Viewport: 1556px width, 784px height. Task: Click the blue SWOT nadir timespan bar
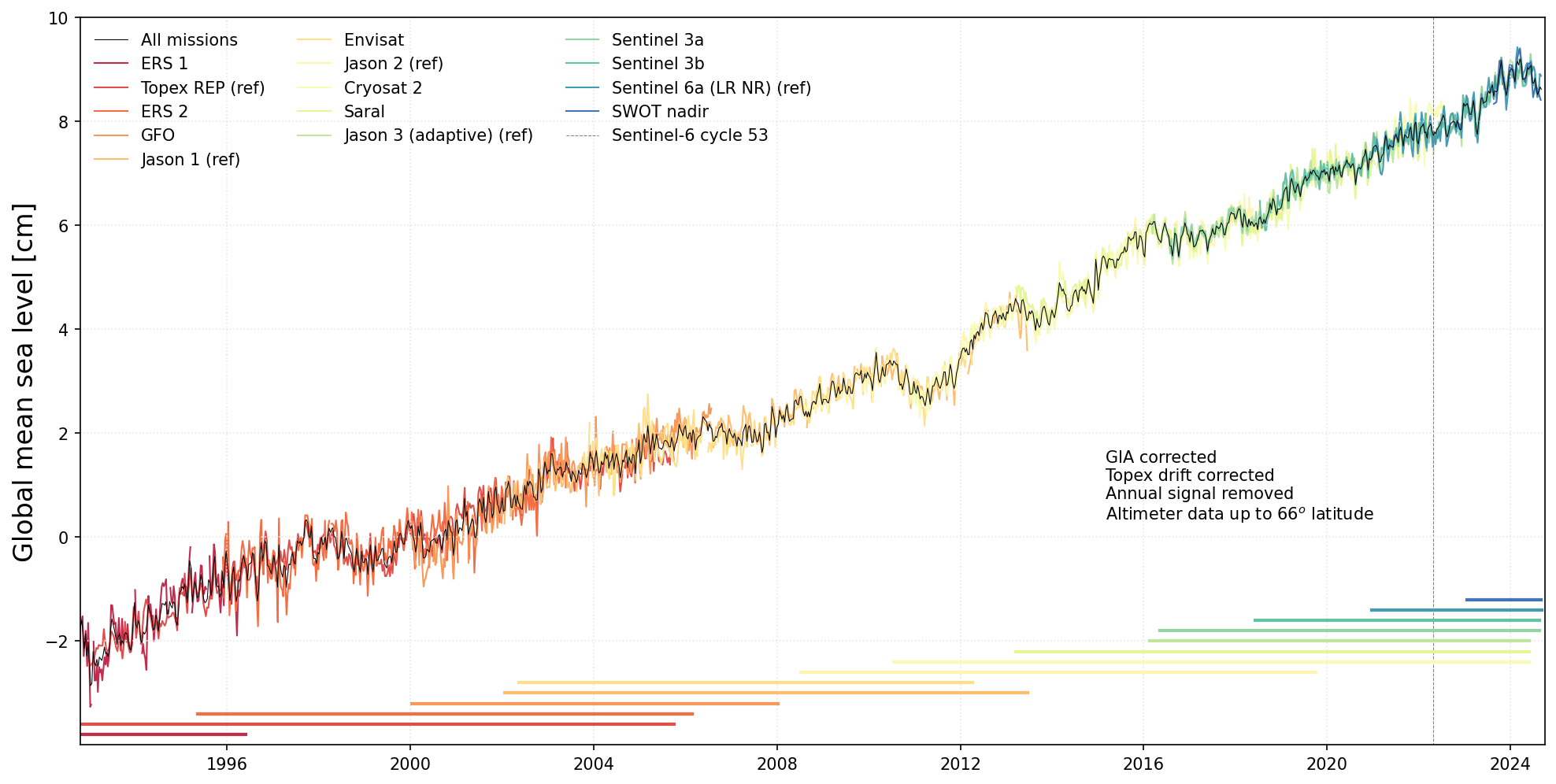(1503, 600)
